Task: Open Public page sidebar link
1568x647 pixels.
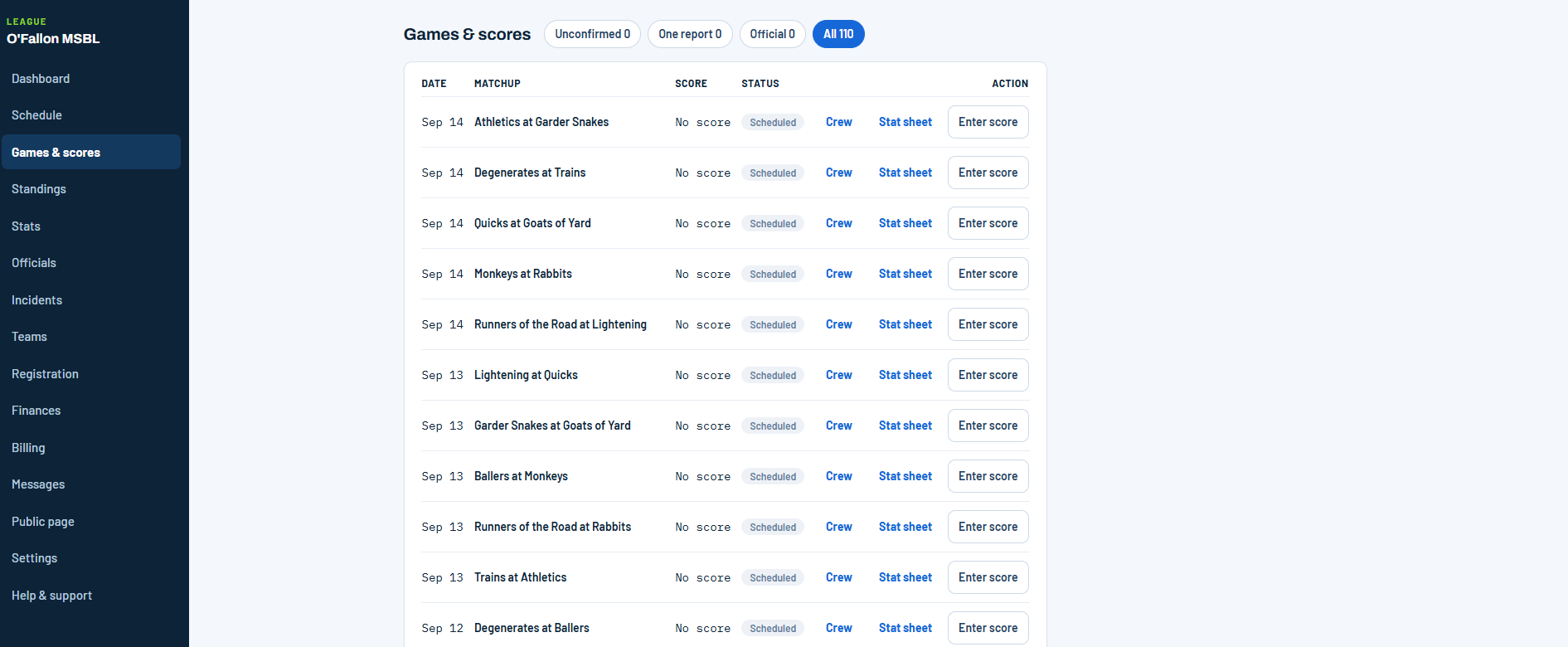Action: pyautogui.click(x=91, y=521)
